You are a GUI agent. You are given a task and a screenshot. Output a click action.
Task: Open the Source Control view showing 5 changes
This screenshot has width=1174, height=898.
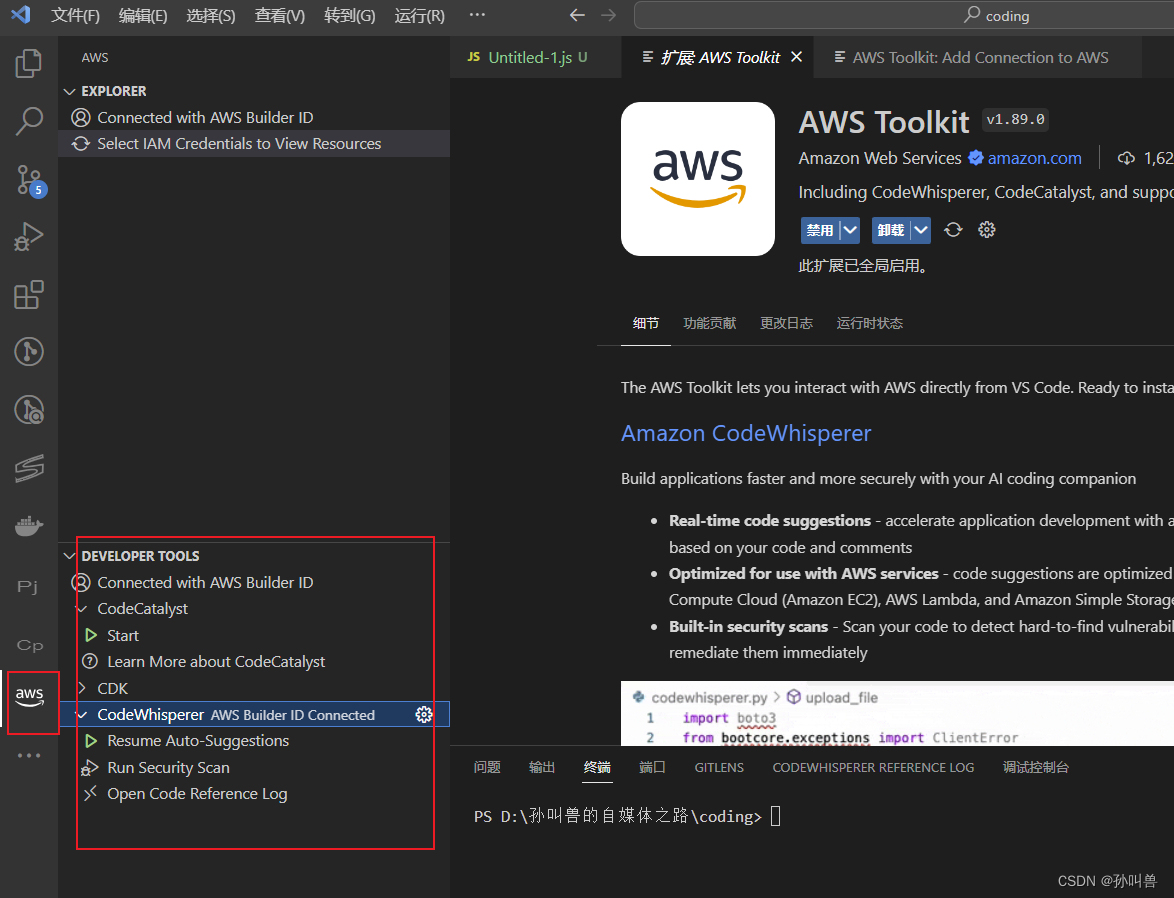click(x=28, y=180)
